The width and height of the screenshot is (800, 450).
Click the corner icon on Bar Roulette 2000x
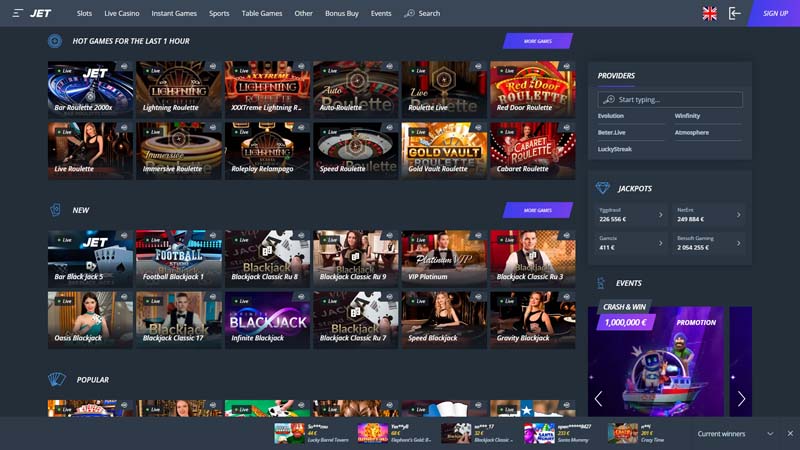(x=124, y=66)
